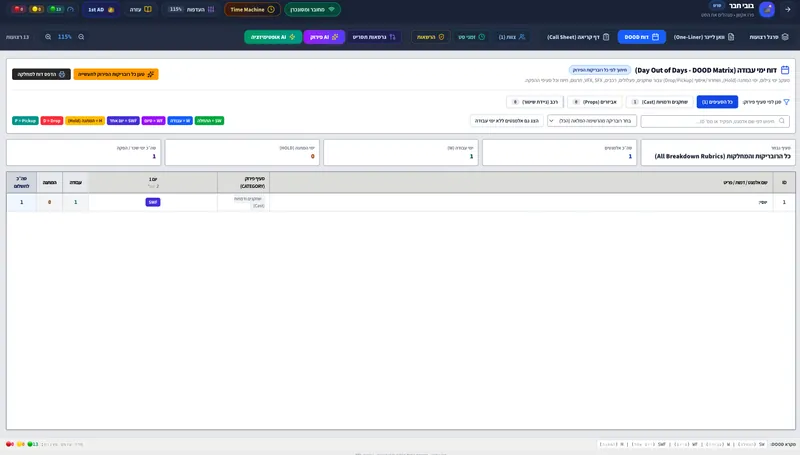Click the red D = Drop legend badge
This screenshot has width=800, height=455.
coord(52,121)
